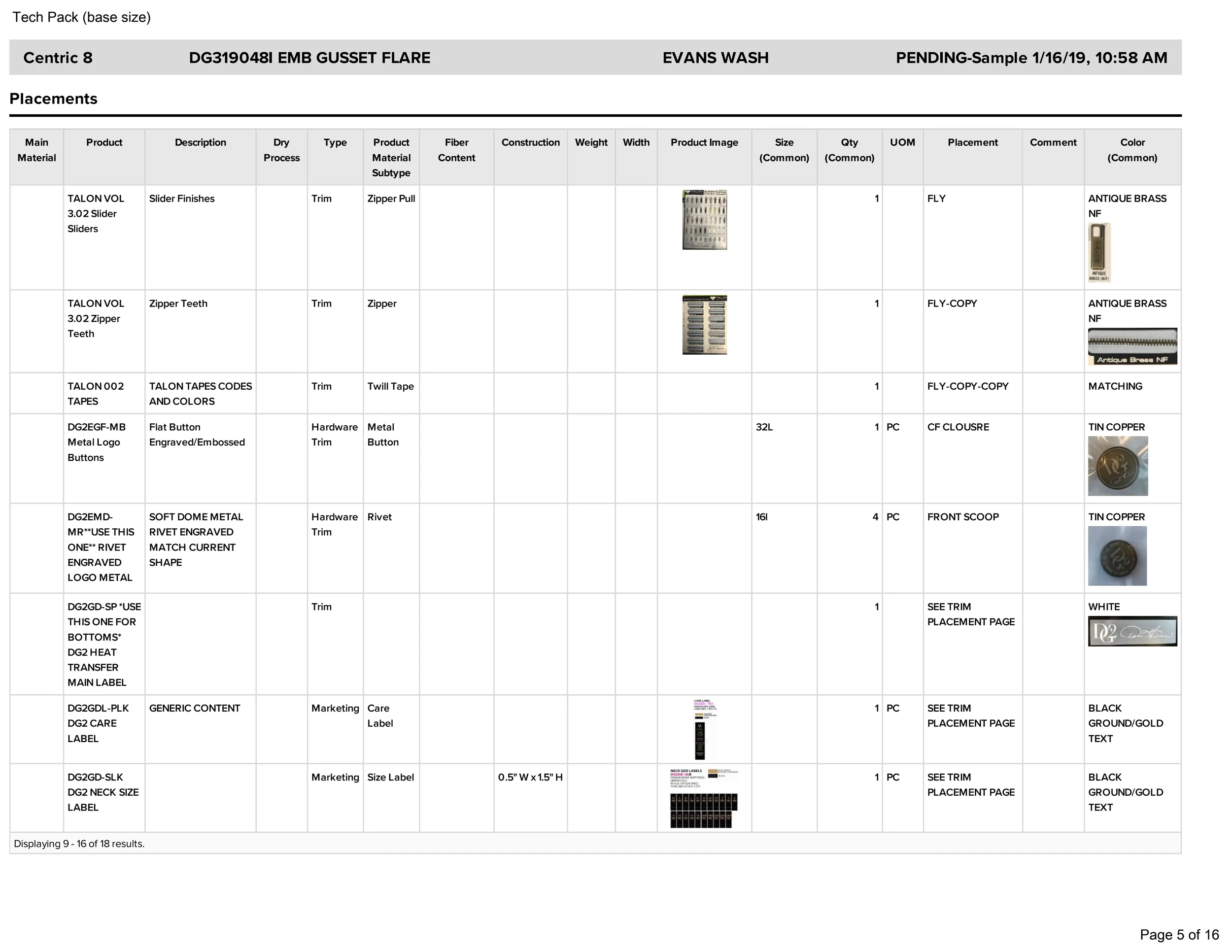Viewport: 1232px width, 952px height.
Task: Click the Placement column header
Action: point(972,143)
